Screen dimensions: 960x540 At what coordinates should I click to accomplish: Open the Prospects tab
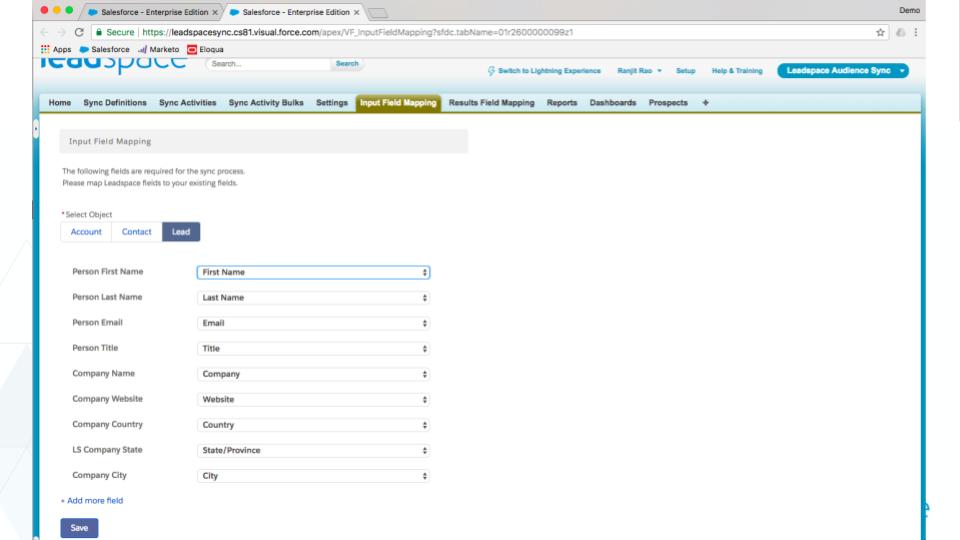[x=668, y=103]
